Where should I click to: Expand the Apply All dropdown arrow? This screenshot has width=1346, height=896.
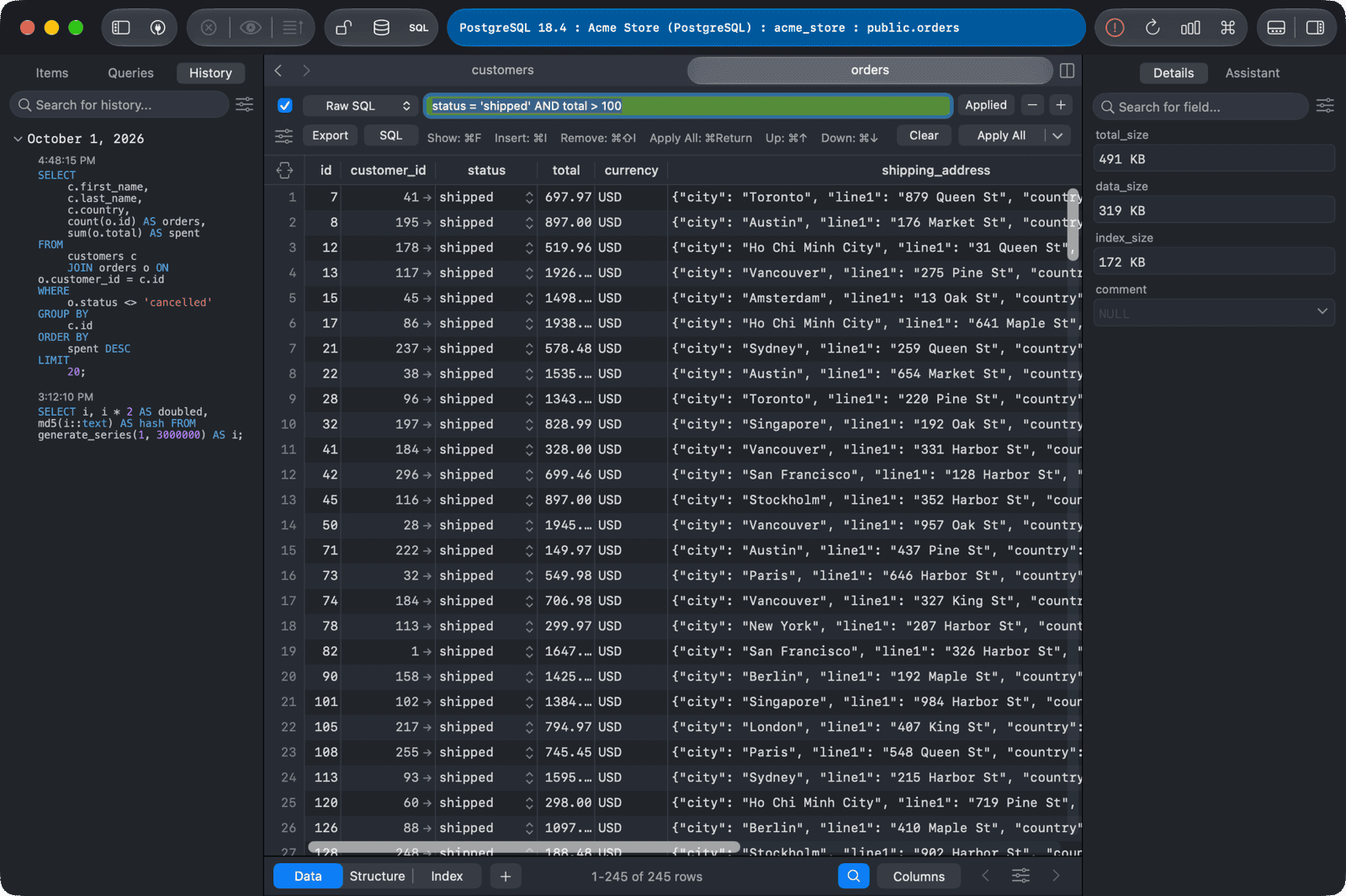coord(1057,135)
